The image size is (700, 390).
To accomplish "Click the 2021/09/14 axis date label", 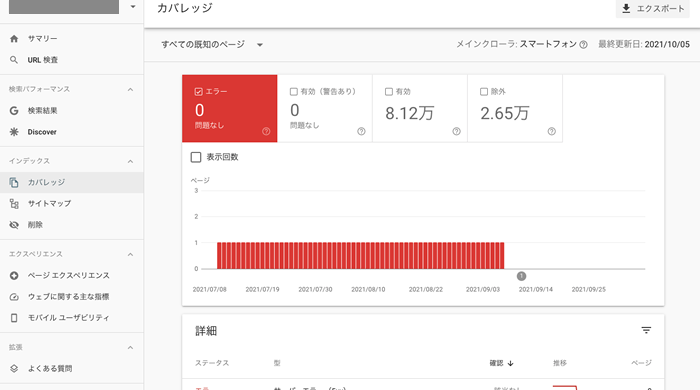I will pos(535,290).
